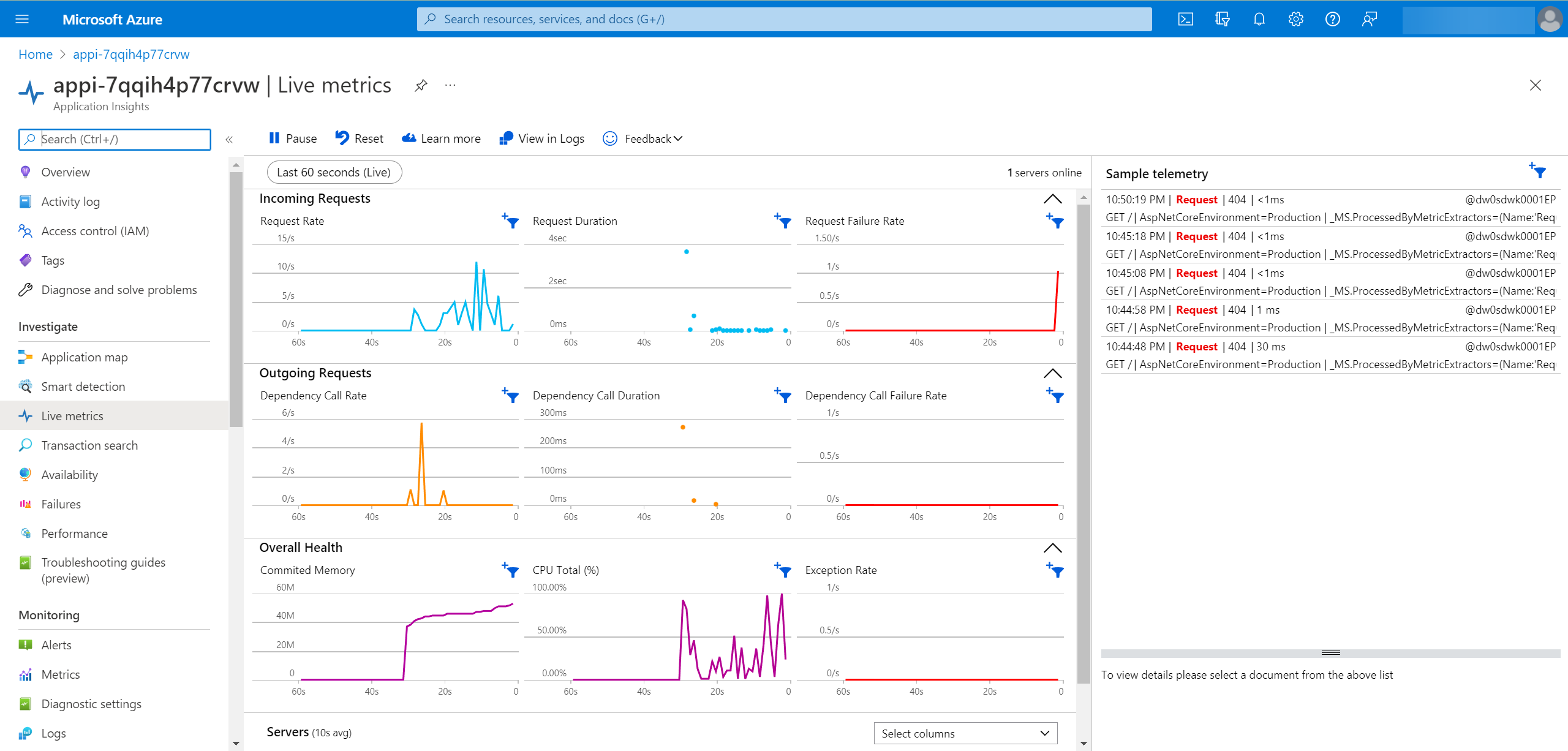The width and height of the screenshot is (1568, 751).
Task: Collapse the Incoming Requests section
Action: pos(1052,198)
